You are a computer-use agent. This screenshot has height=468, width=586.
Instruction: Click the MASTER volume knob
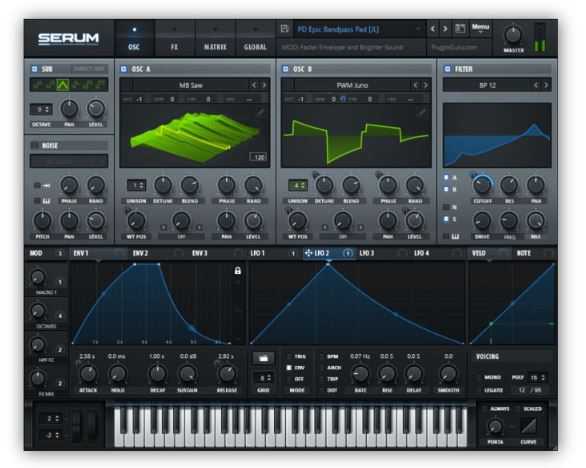(x=513, y=34)
